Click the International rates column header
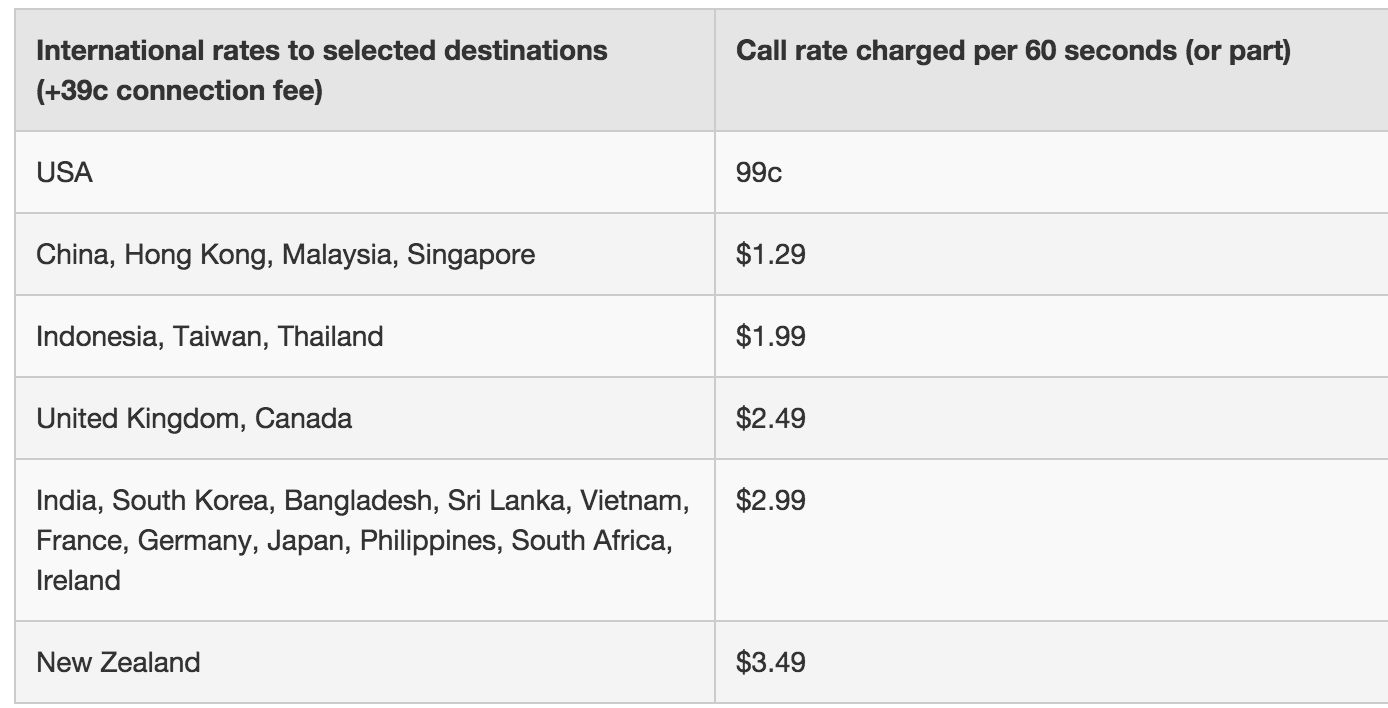This screenshot has width=1388, height=708. pos(321,50)
